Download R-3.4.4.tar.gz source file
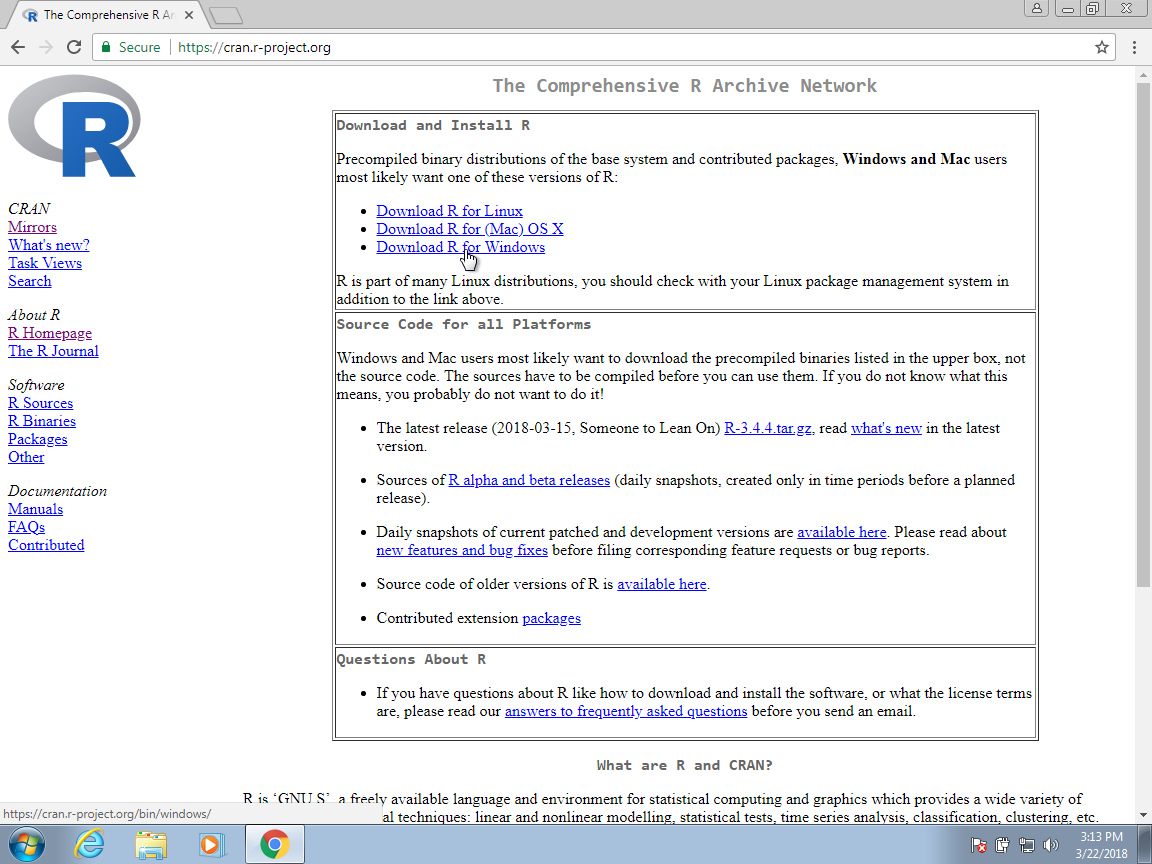Image resolution: width=1152 pixels, height=864 pixels. (x=768, y=428)
